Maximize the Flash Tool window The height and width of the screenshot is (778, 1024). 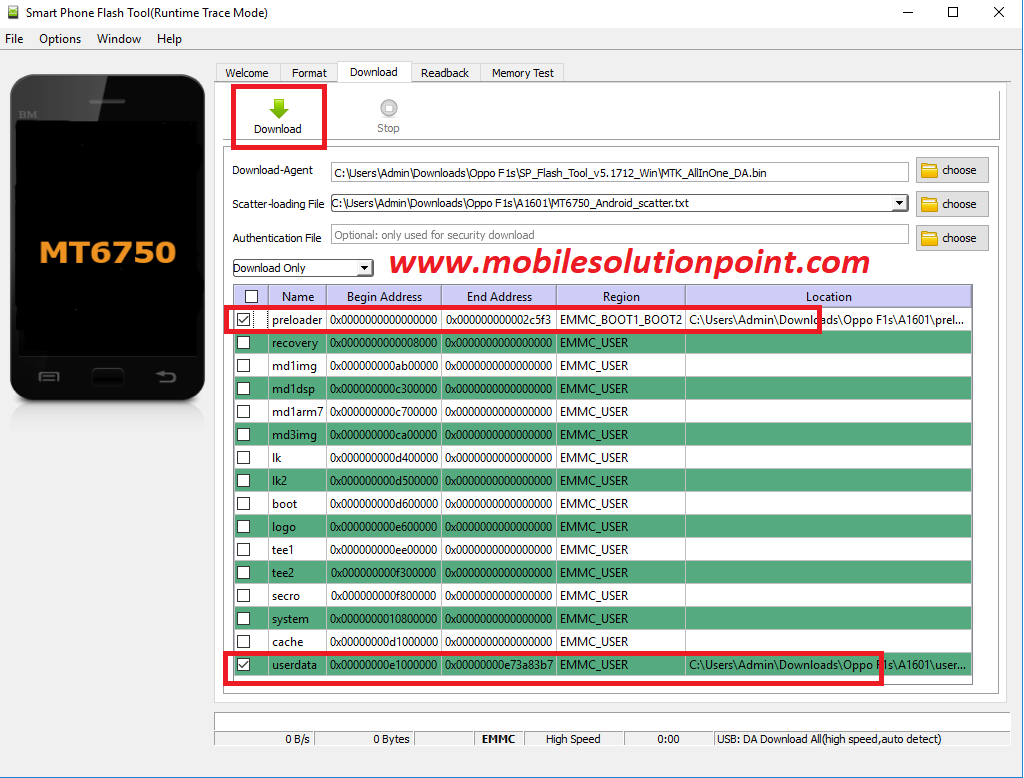click(953, 12)
